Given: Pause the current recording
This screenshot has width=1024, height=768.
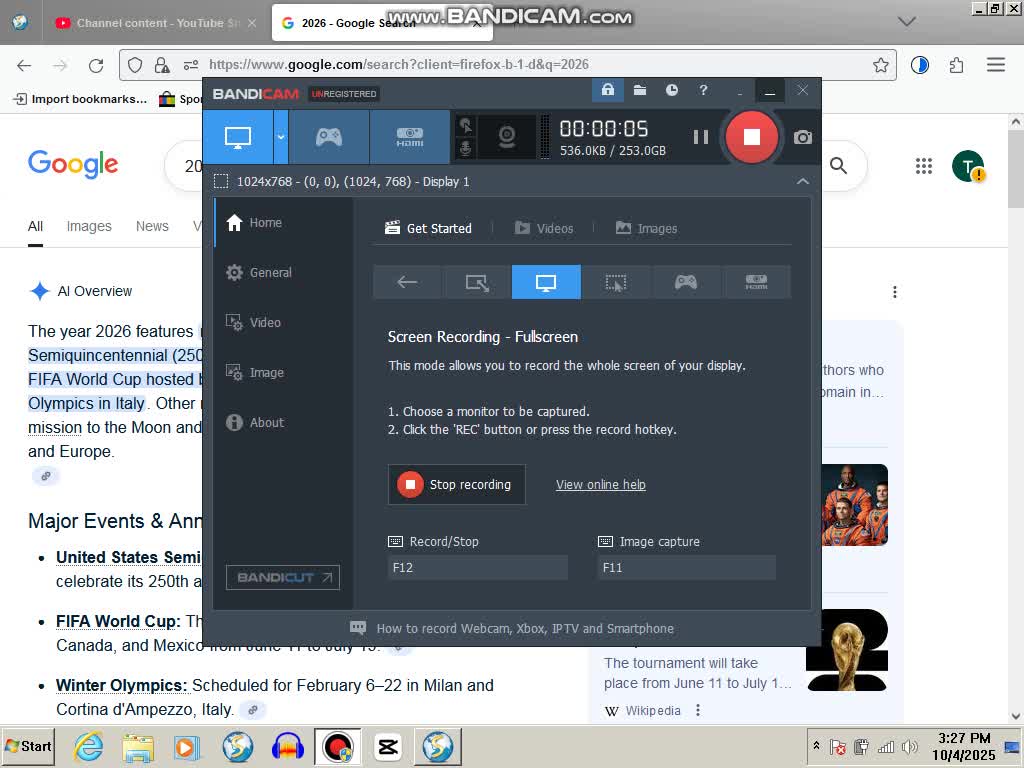Looking at the screenshot, I should pyautogui.click(x=701, y=137).
